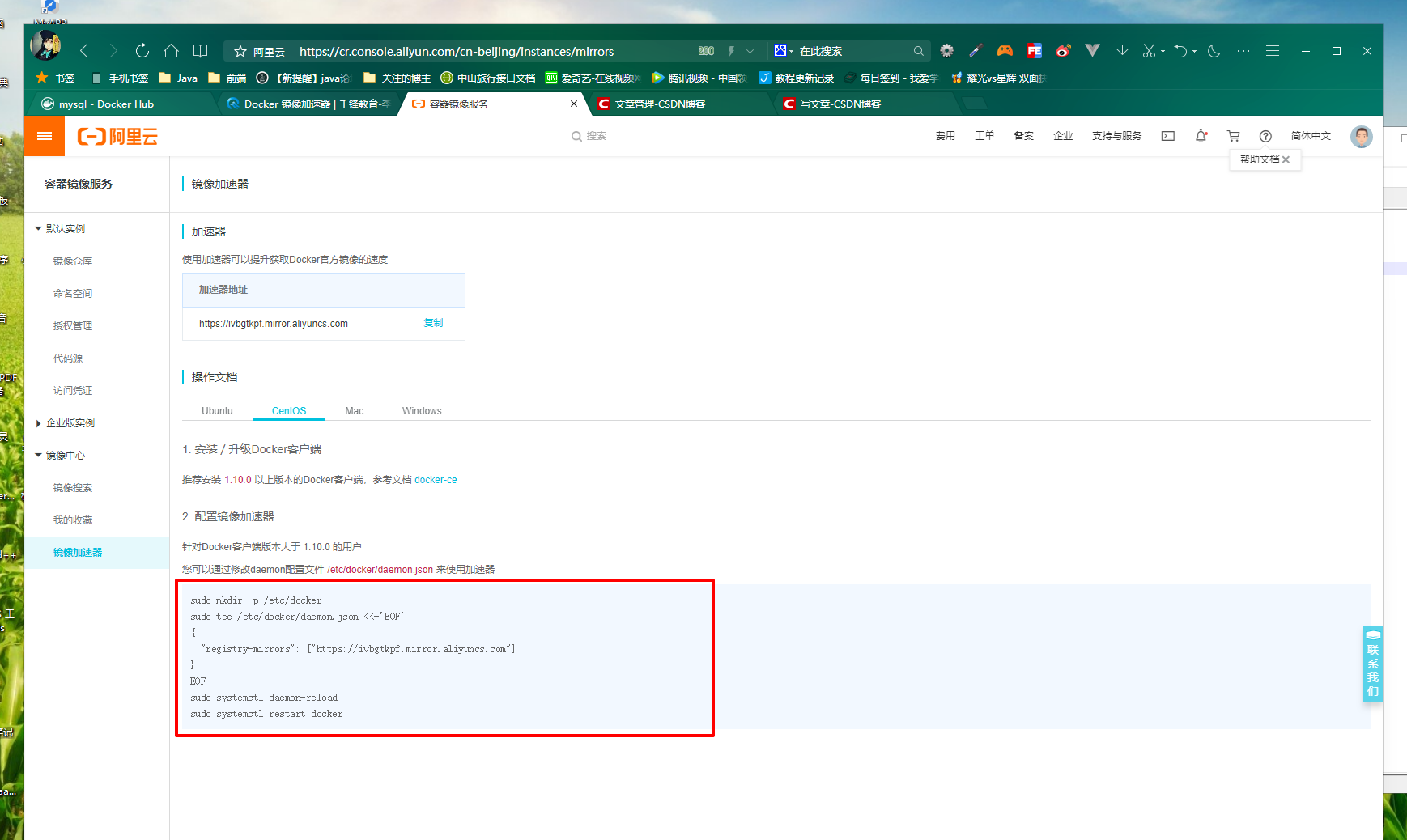Switch to the Windows docs tab
Image resolution: width=1407 pixels, height=840 pixels.
(x=422, y=411)
